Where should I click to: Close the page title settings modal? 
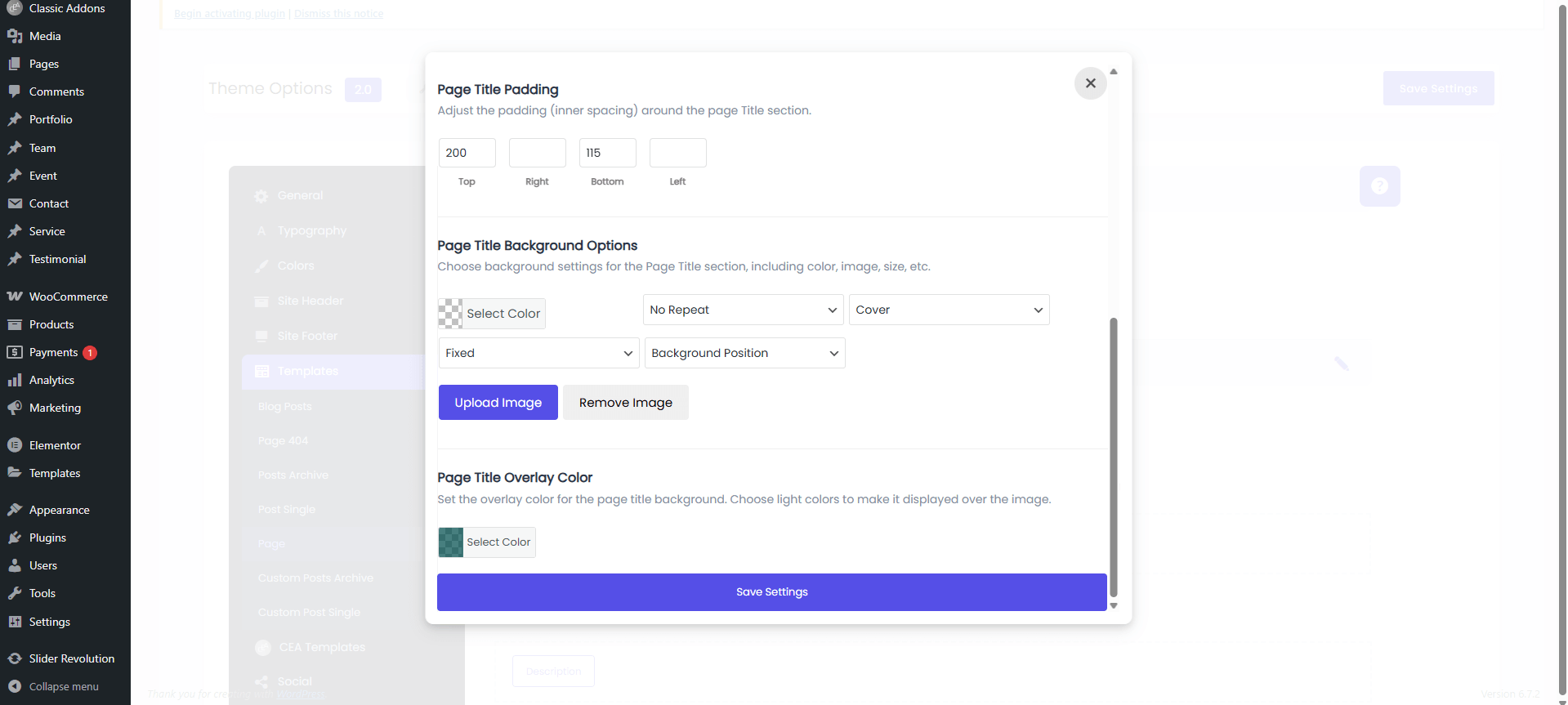(x=1090, y=83)
